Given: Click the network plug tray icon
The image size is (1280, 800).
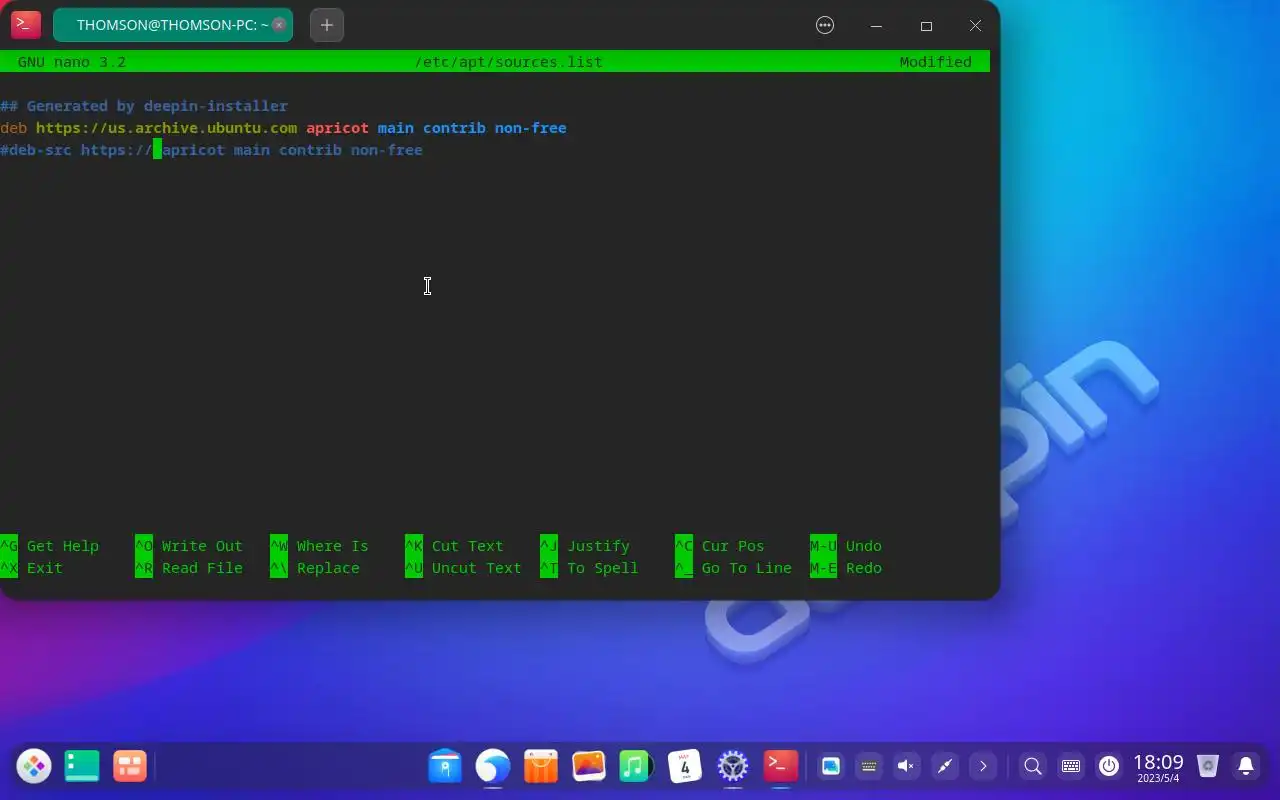Looking at the screenshot, I should pos(944,767).
